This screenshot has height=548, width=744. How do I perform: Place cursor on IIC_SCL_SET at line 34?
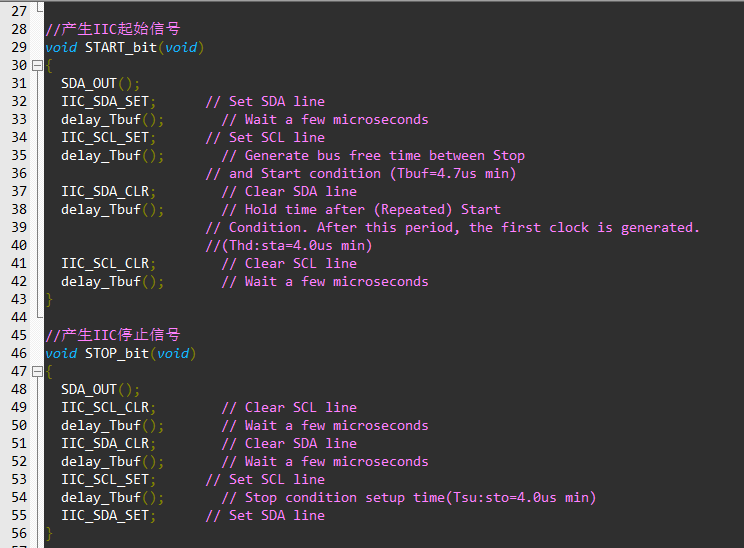pyautogui.click(x=105, y=138)
